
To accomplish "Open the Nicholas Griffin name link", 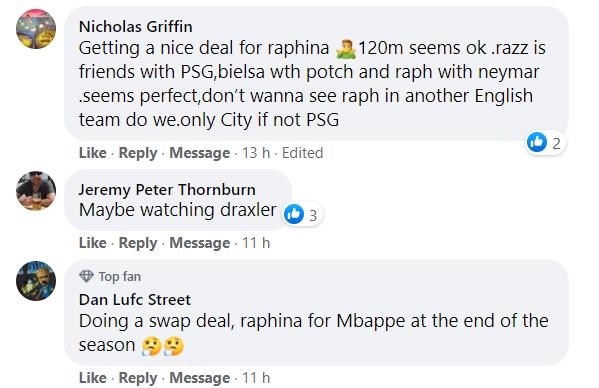I will coord(136,27).
